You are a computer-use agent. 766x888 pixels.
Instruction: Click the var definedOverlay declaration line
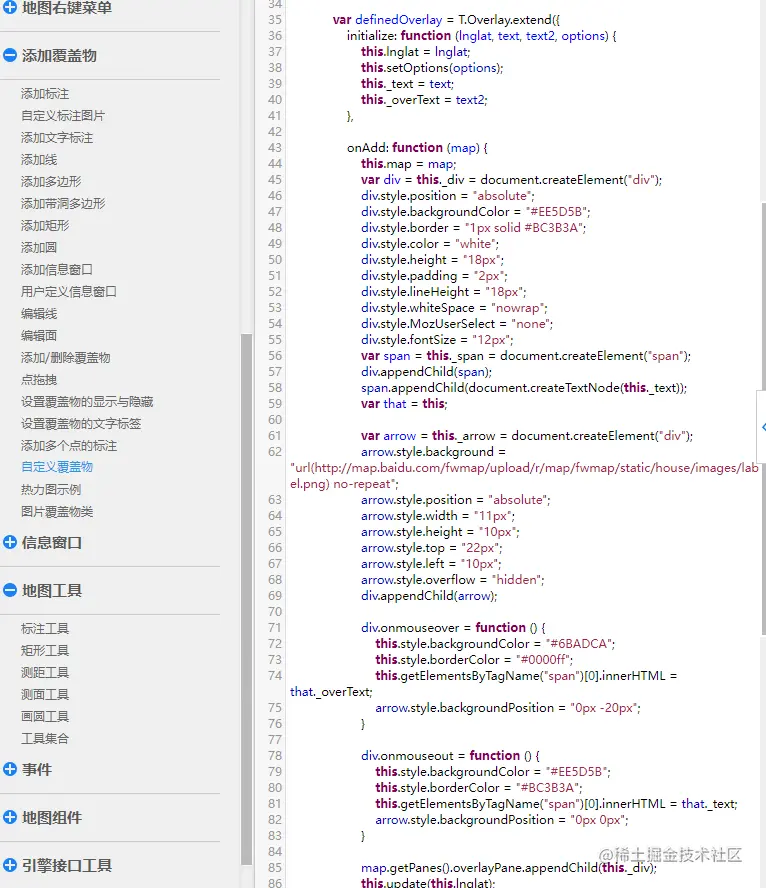coord(446,20)
